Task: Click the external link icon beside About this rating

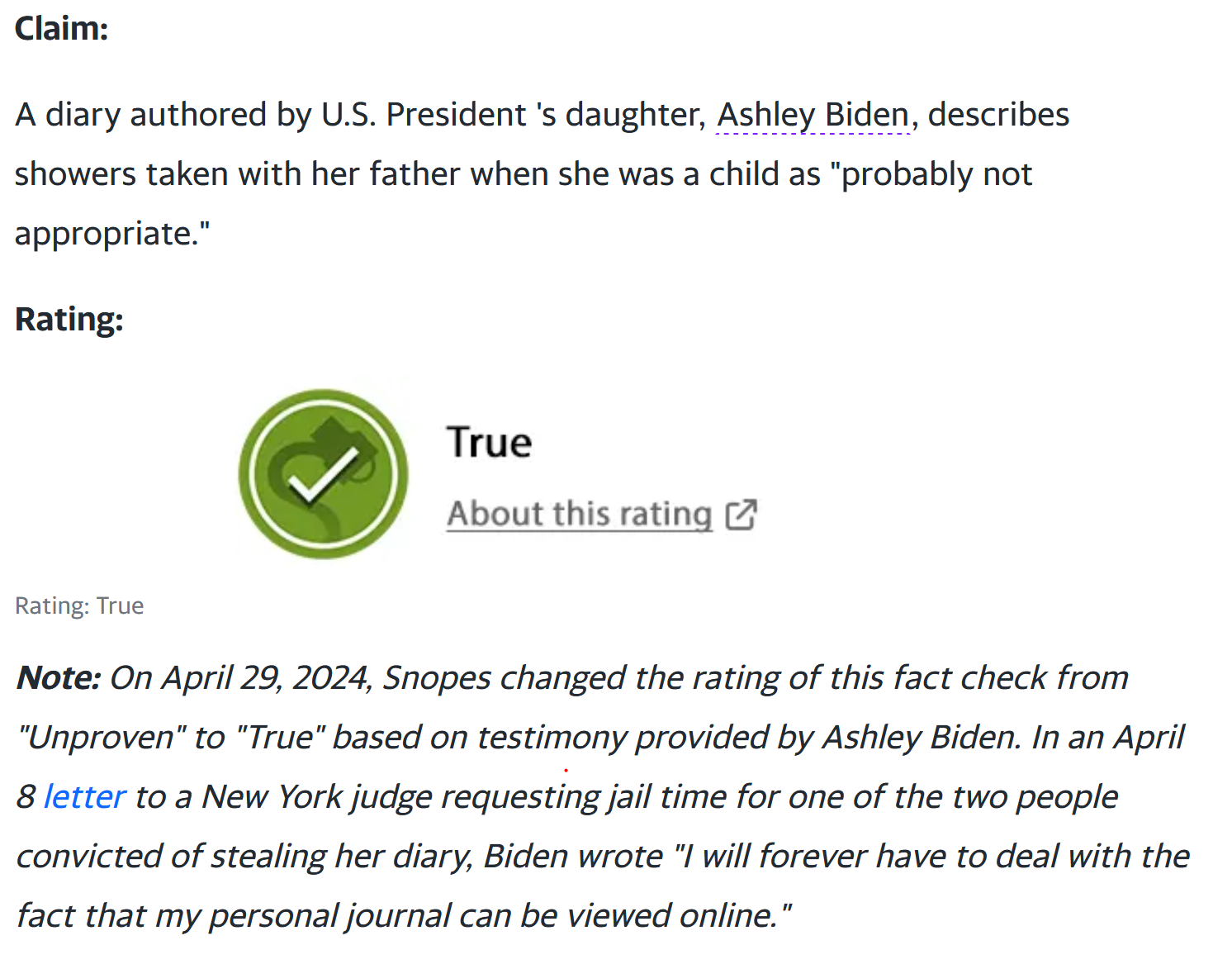Action: coord(741,514)
